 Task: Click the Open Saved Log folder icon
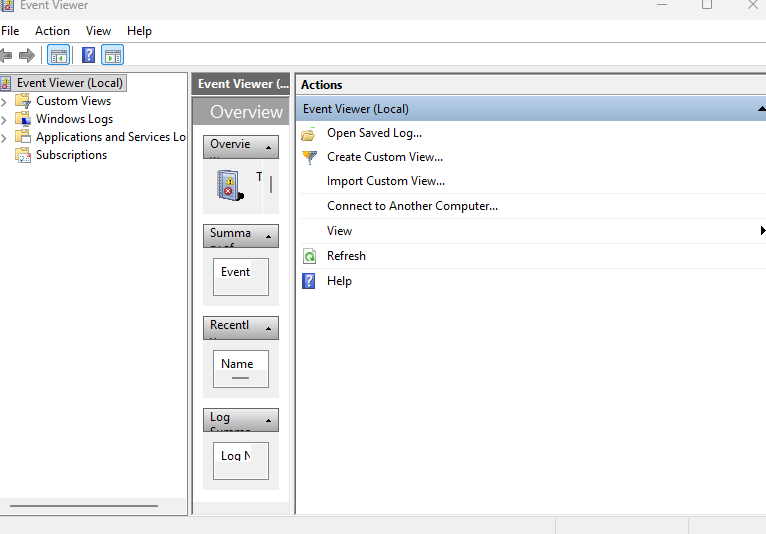pyautogui.click(x=309, y=134)
